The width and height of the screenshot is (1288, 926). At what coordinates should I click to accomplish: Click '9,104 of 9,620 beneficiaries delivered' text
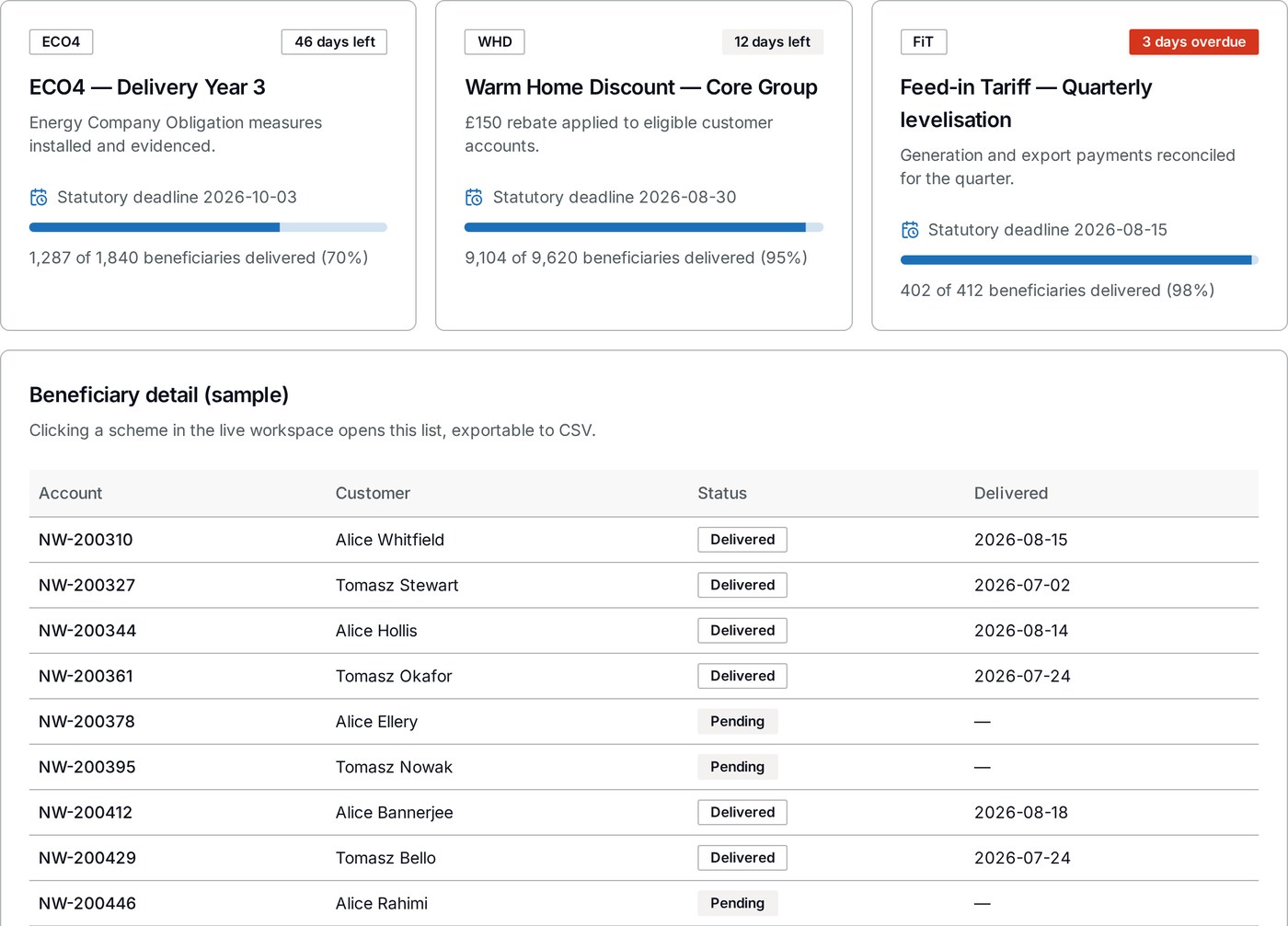(x=609, y=258)
